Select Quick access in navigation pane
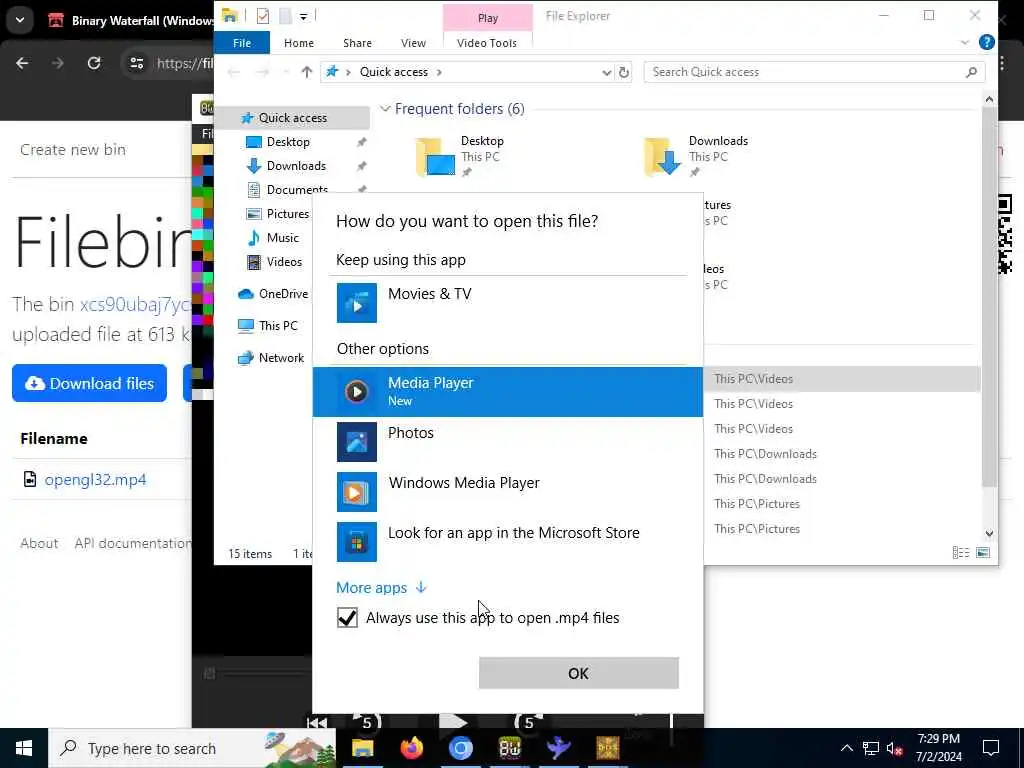The image size is (1024, 768). 293,118
